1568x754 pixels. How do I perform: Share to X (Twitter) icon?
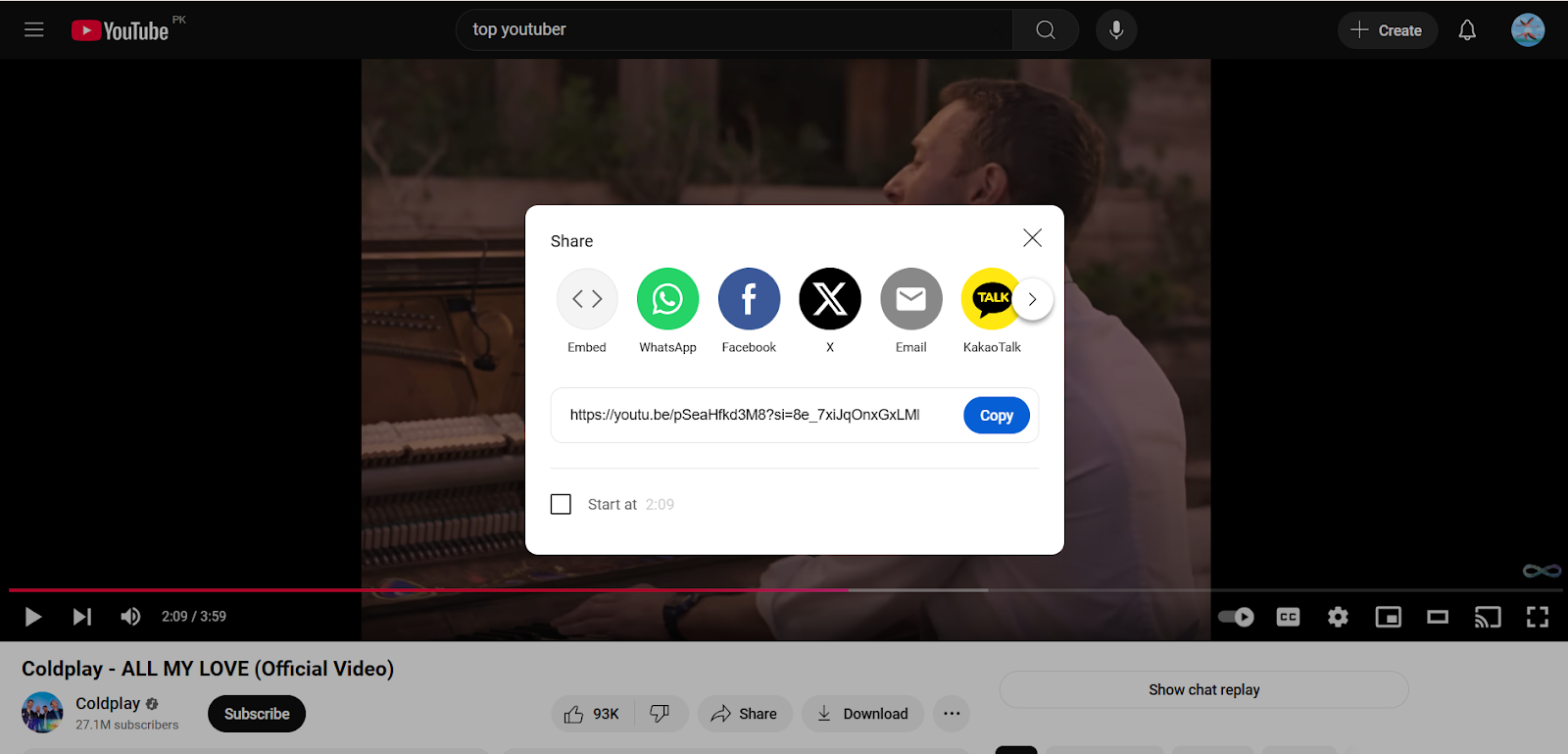(830, 299)
